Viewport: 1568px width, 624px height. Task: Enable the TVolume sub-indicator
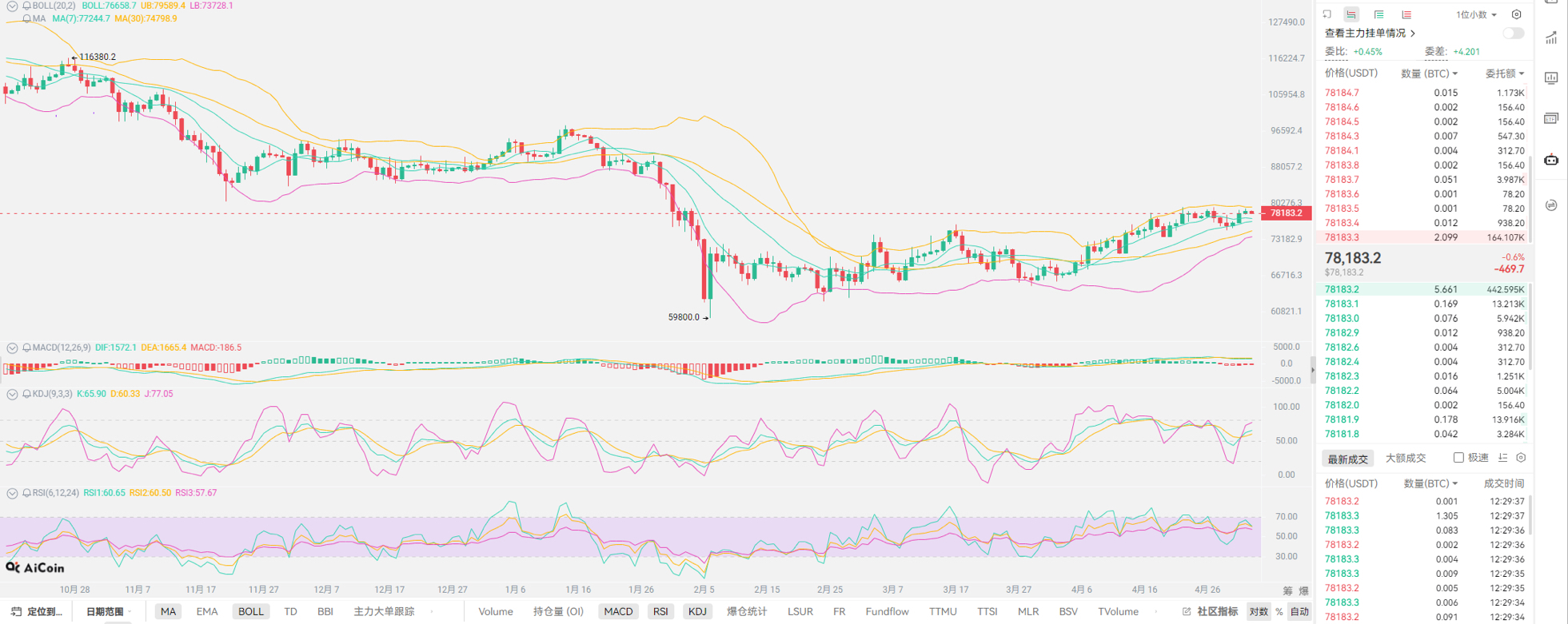pyautogui.click(x=1118, y=612)
